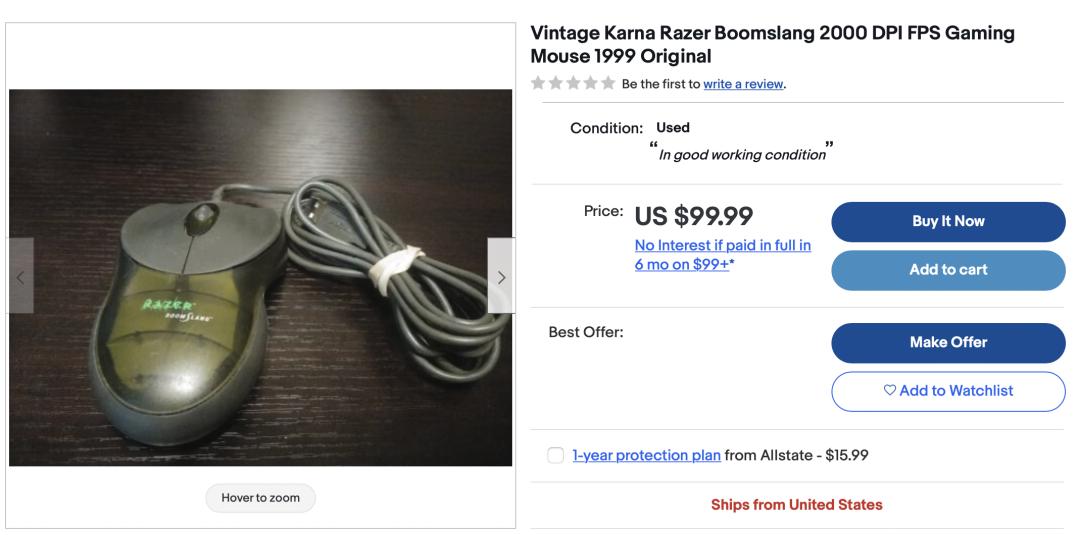Add the Razer Boomslang to cart
The height and width of the screenshot is (535, 1080).
pyautogui.click(x=948, y=270)
